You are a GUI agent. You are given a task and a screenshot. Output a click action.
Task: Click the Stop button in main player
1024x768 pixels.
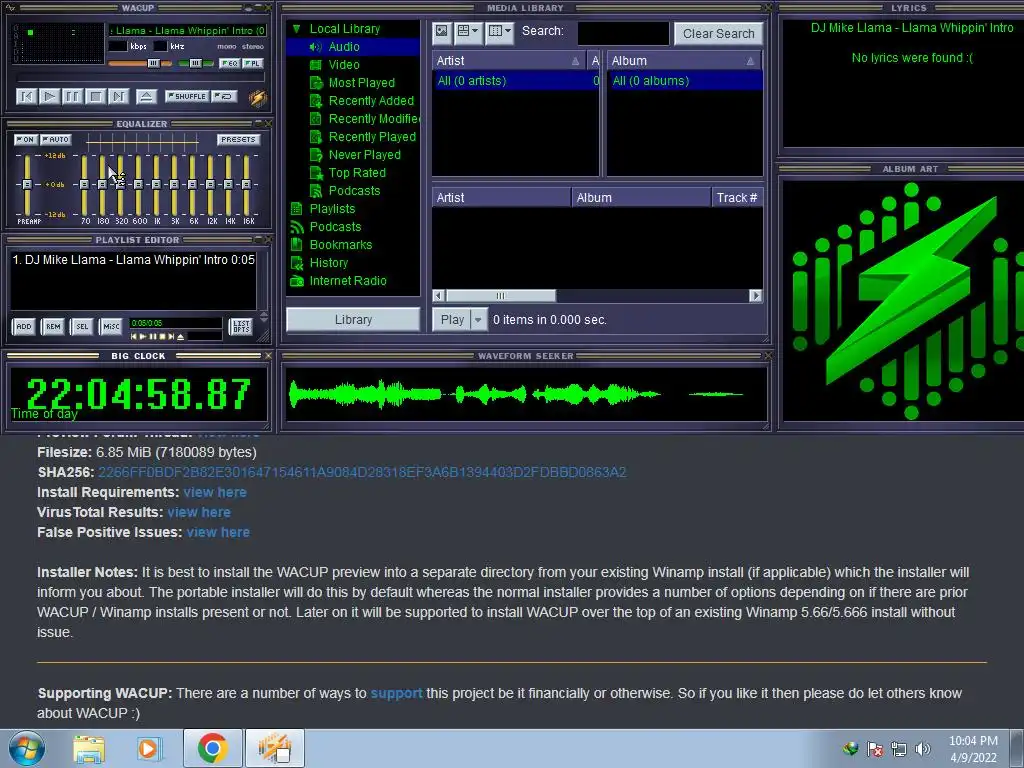95,97
